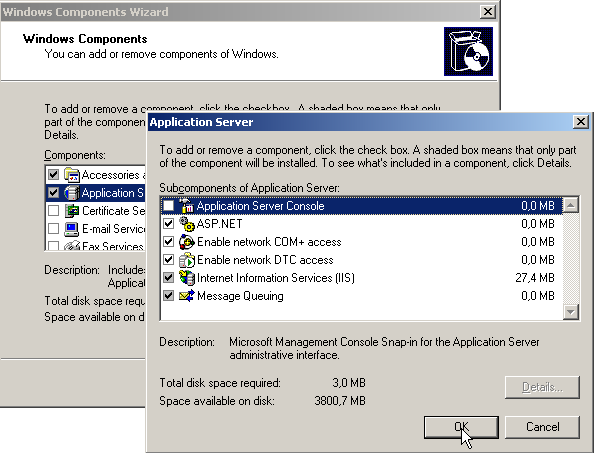
Task: Select the Enable network COM+ access icon
Action: [x=186, y=242]
